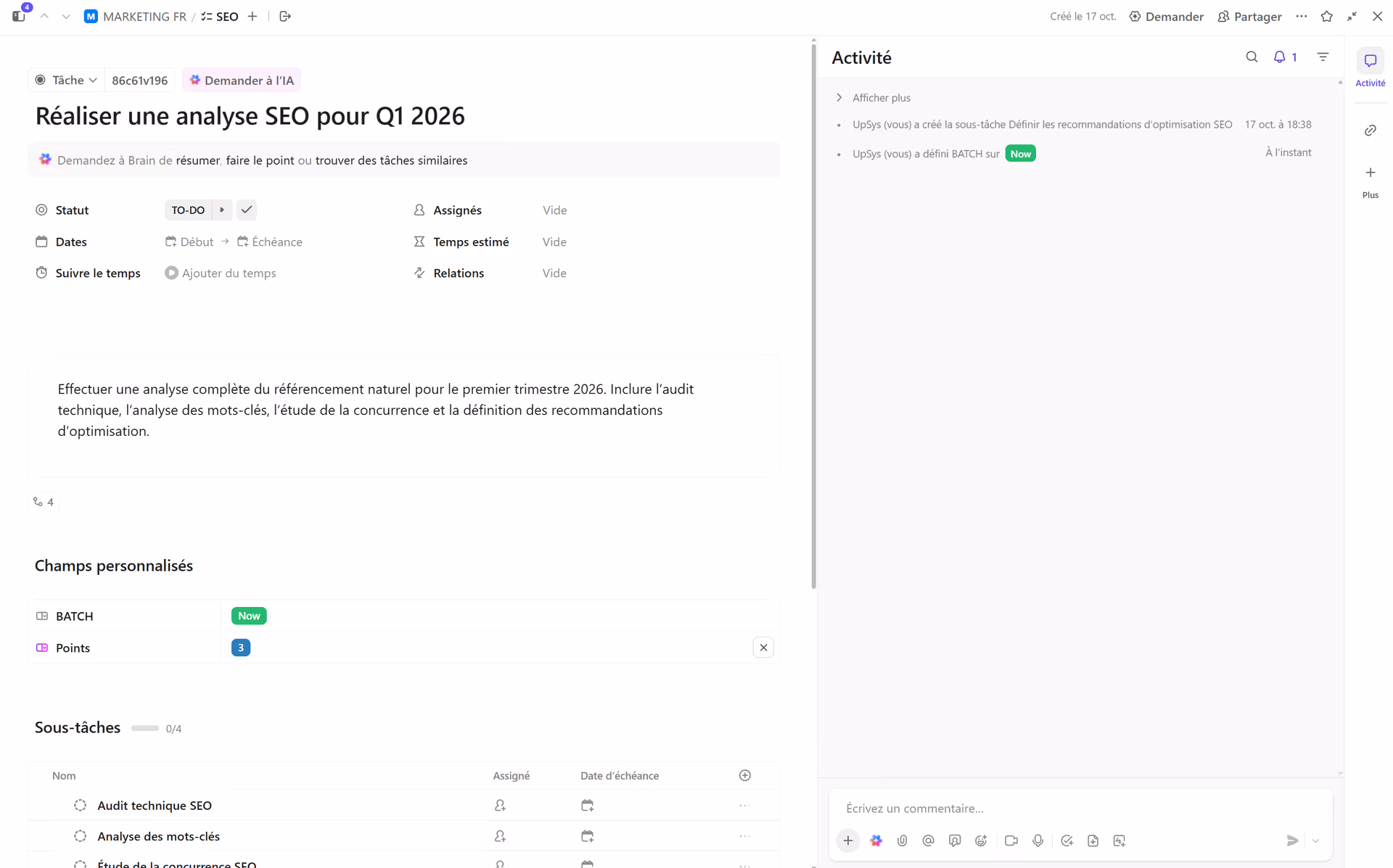Image resolution: width=1393 pixels, height=868 pixels.
Task: Click the favorite star icon
Action: [1326, 16]
